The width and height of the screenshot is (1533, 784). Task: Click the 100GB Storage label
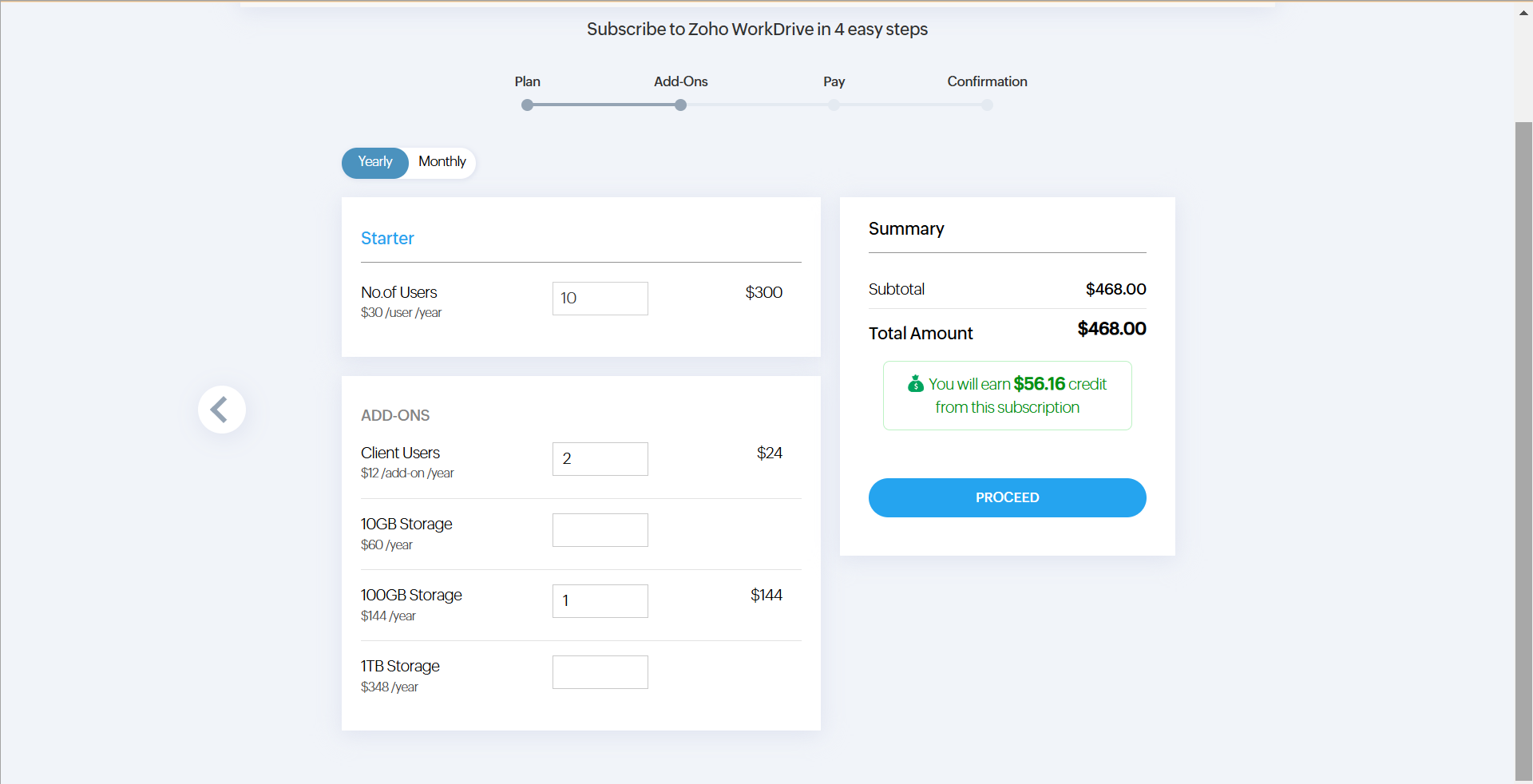[x=411, y=596]
